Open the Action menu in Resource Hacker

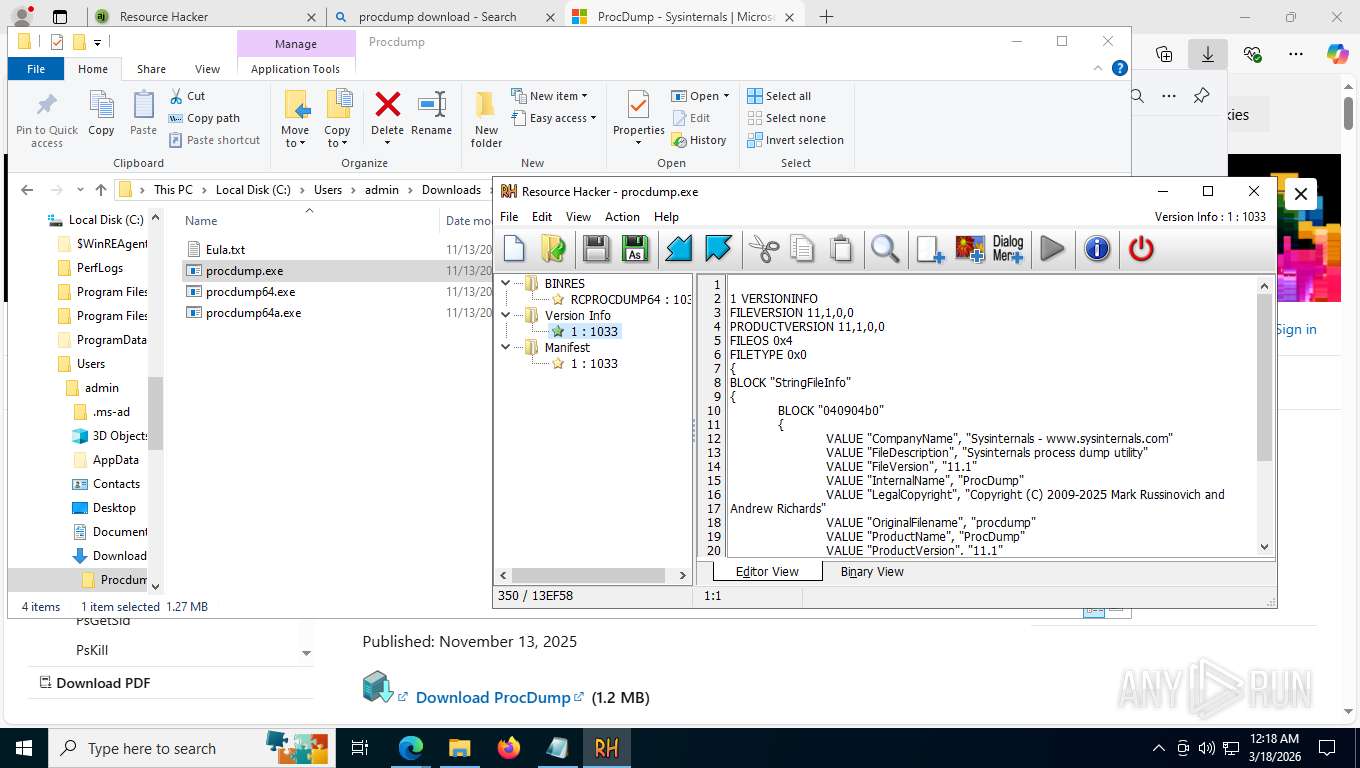tap(622, 217)
